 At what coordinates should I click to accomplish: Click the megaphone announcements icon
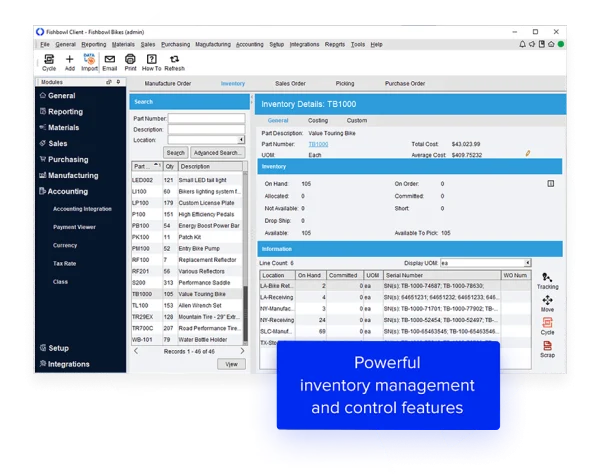(x=532, y=44)
